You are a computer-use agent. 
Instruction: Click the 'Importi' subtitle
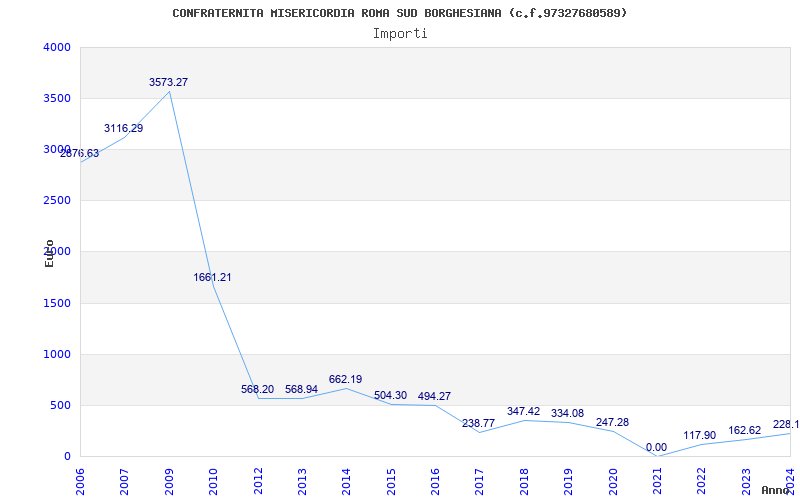400,34
